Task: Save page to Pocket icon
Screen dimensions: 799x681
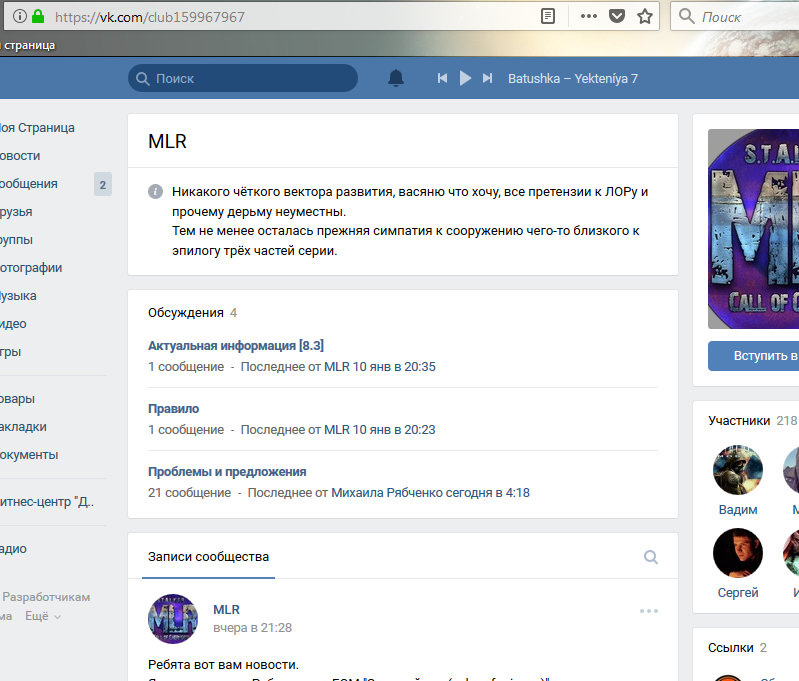Action: click(x=617, y=16)
